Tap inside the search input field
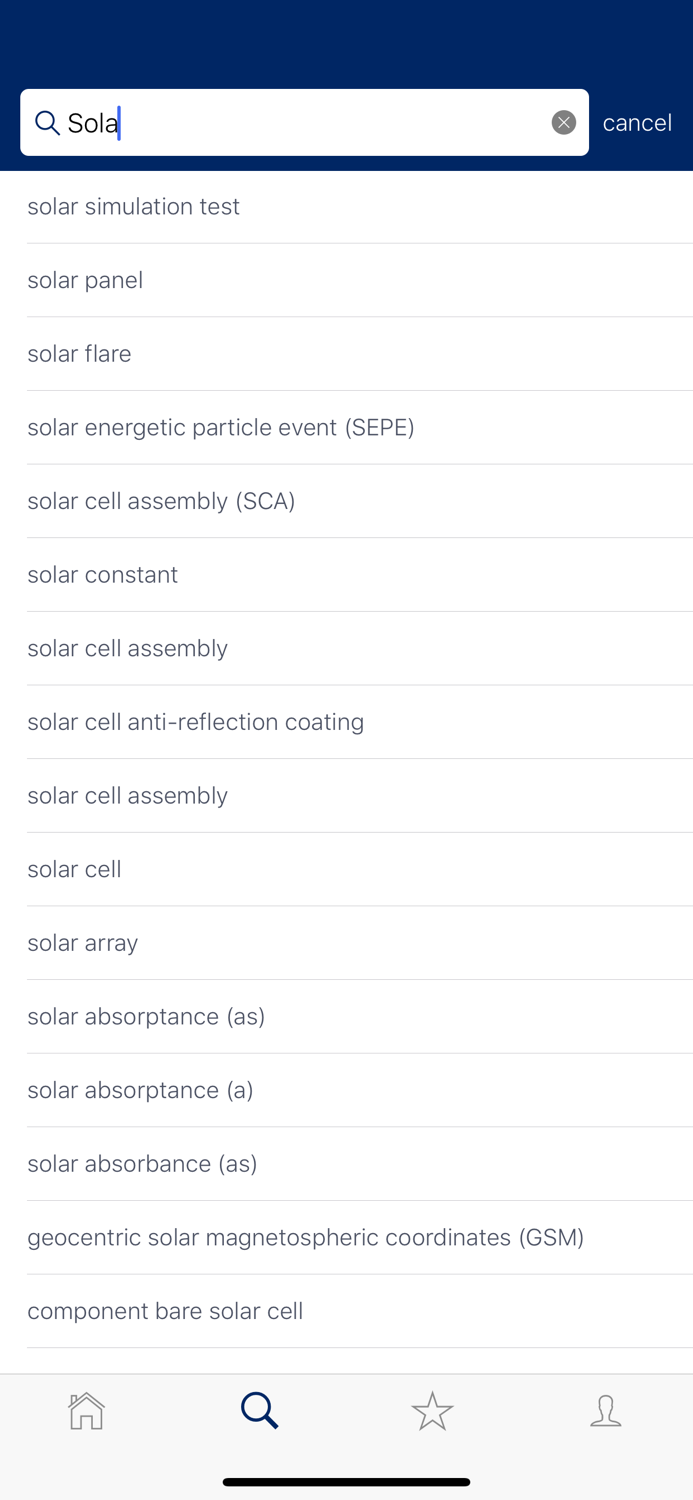The image size is (693, 1500). (300, 122)
